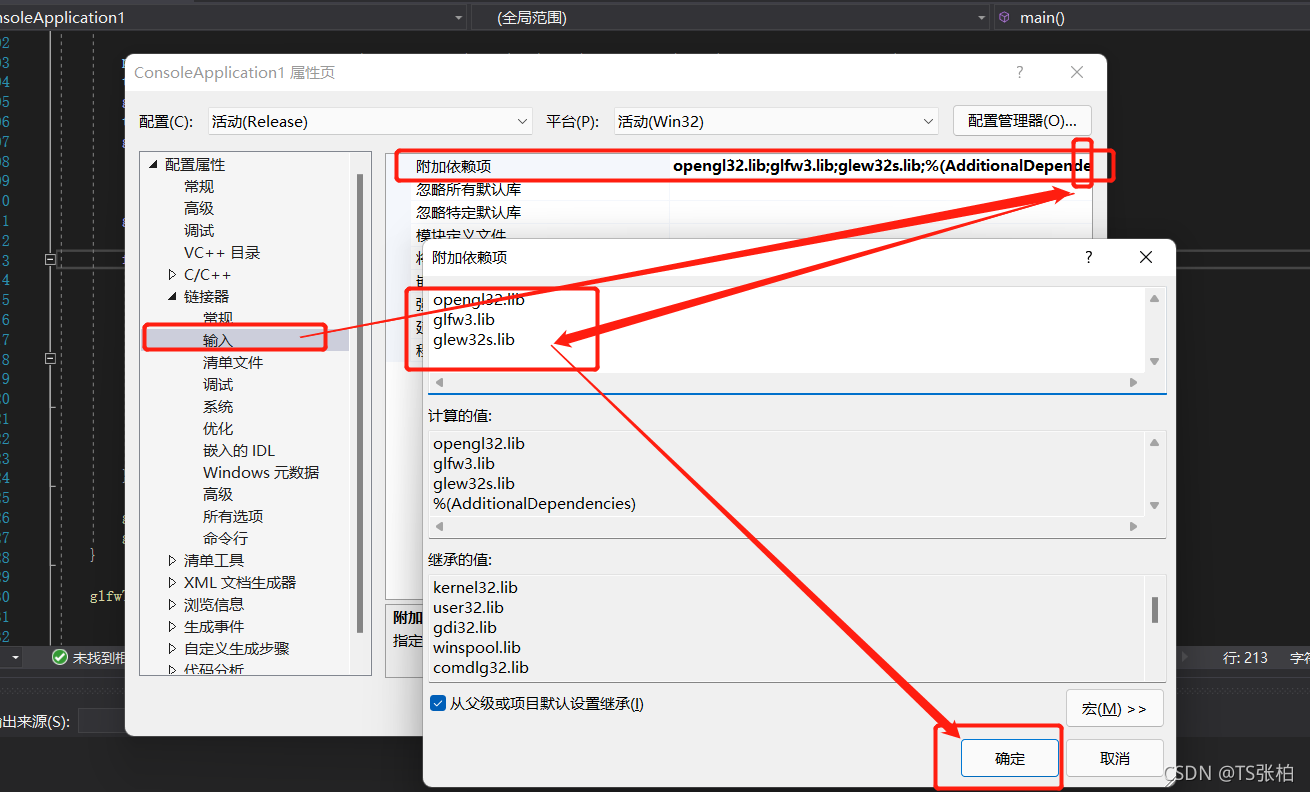Image resolution: width=1310 pixels, height=792 pixels.
Task: Click left arrow of edit box horizontal scrollbar
Action: [439, 382]
